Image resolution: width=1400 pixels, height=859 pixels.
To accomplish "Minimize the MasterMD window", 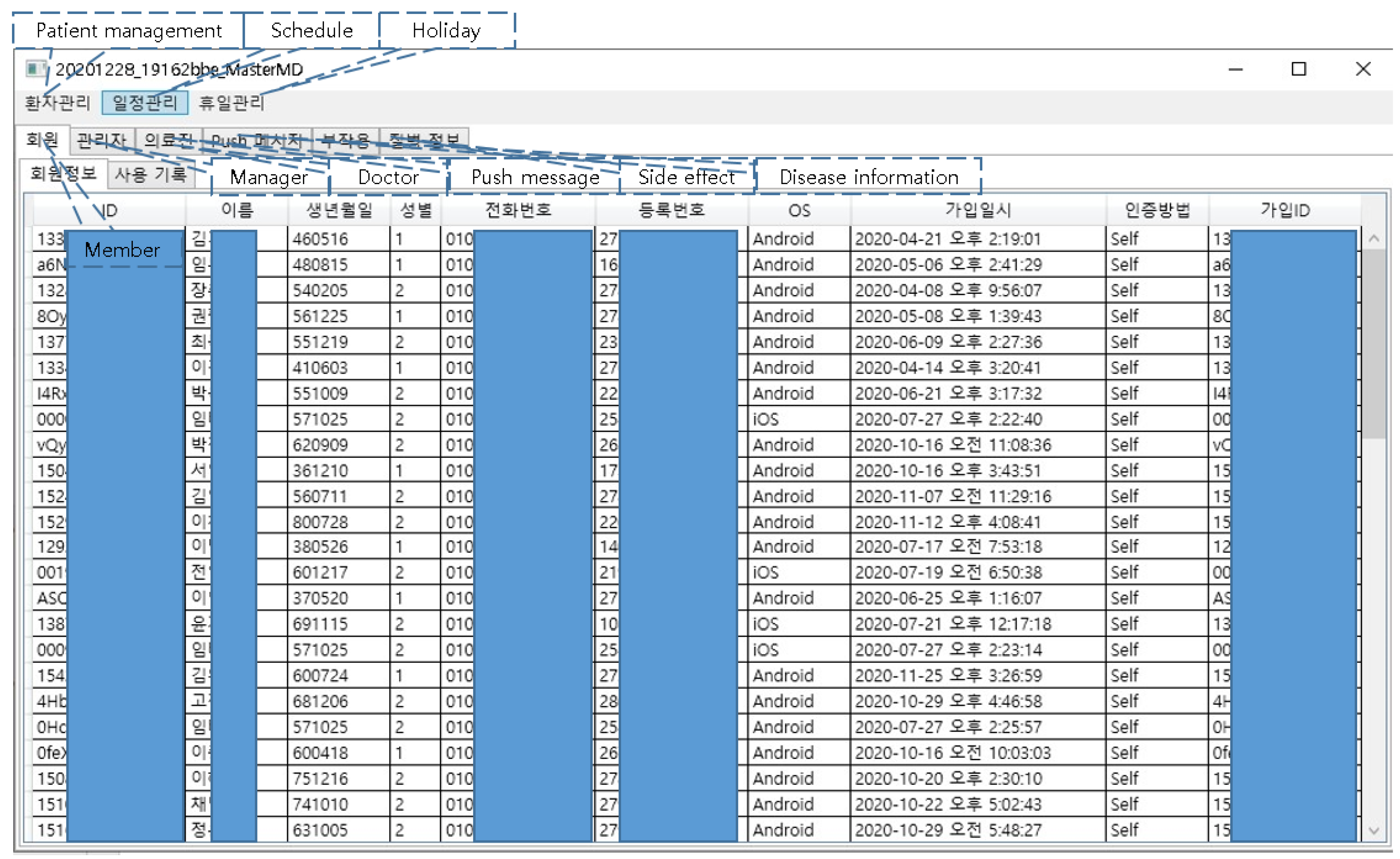I will click(1236, 69).
